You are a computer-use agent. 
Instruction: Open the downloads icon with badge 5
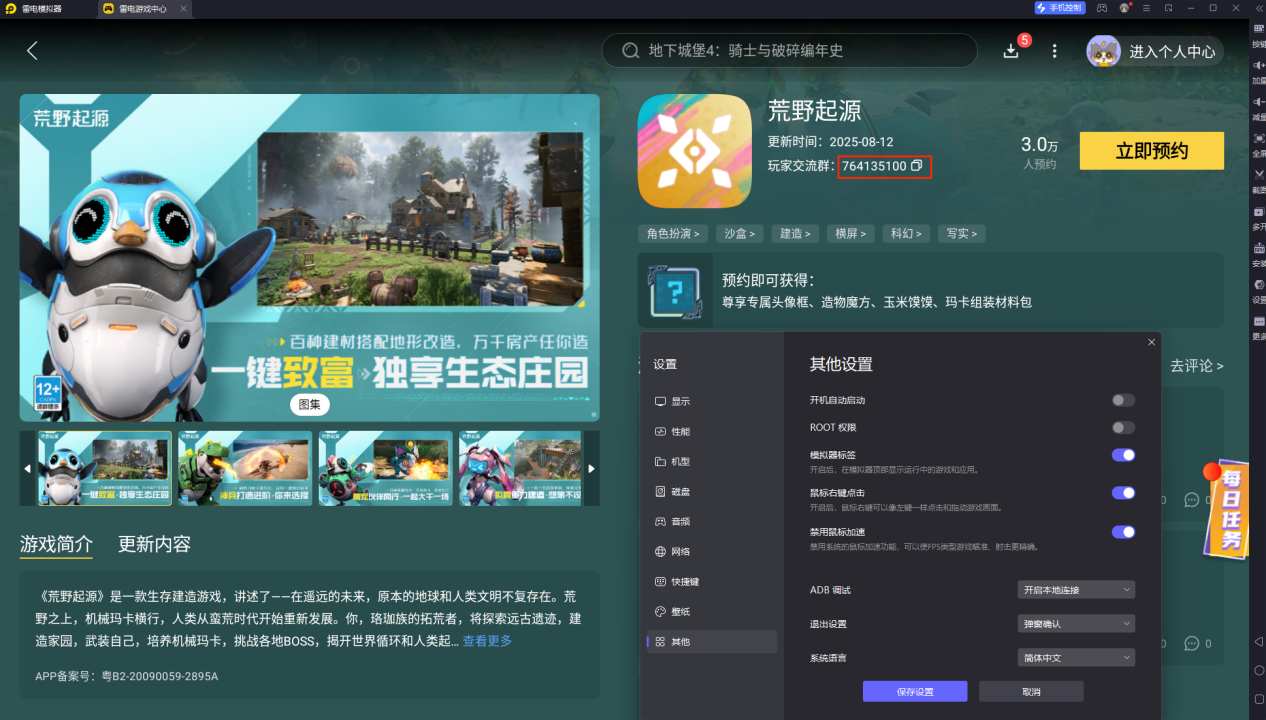(x=1012, y=50)
